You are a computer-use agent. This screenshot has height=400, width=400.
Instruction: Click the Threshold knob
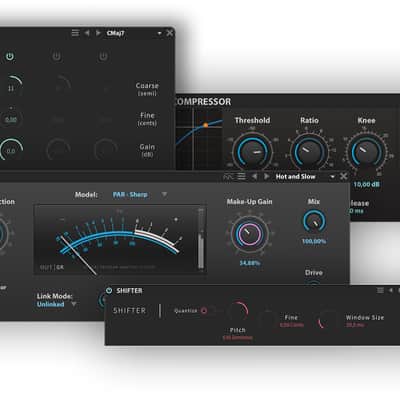[252, 152]
